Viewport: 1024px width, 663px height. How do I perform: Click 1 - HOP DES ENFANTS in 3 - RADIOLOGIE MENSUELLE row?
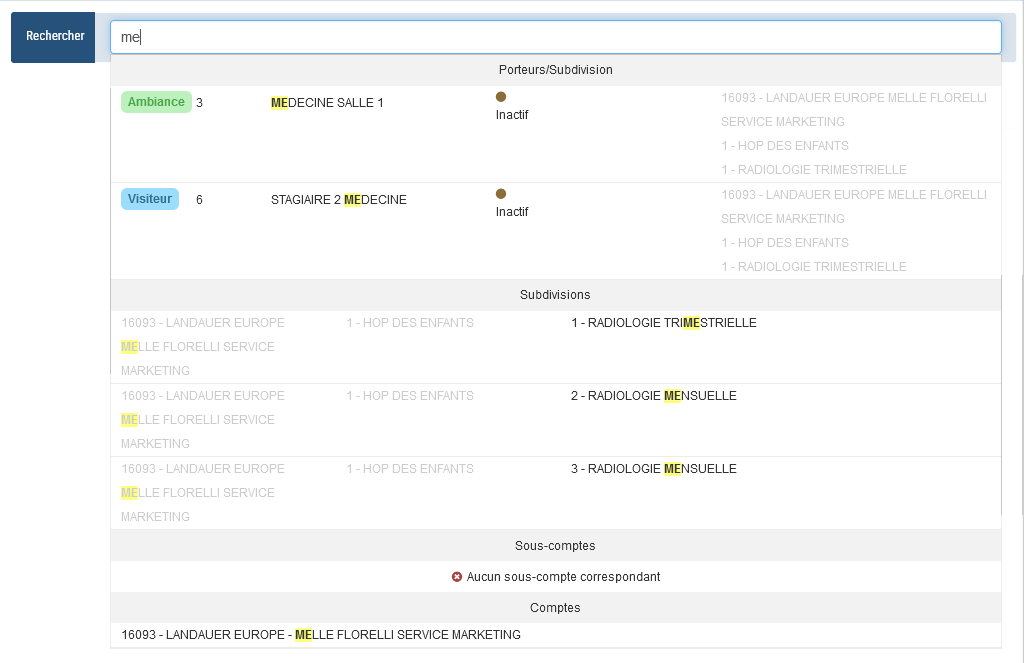tap(410, 469)
